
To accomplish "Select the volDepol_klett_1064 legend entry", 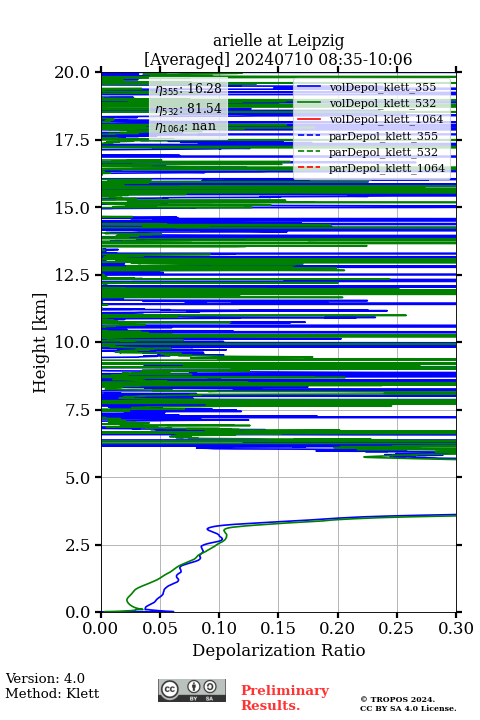I will (370, 119).
